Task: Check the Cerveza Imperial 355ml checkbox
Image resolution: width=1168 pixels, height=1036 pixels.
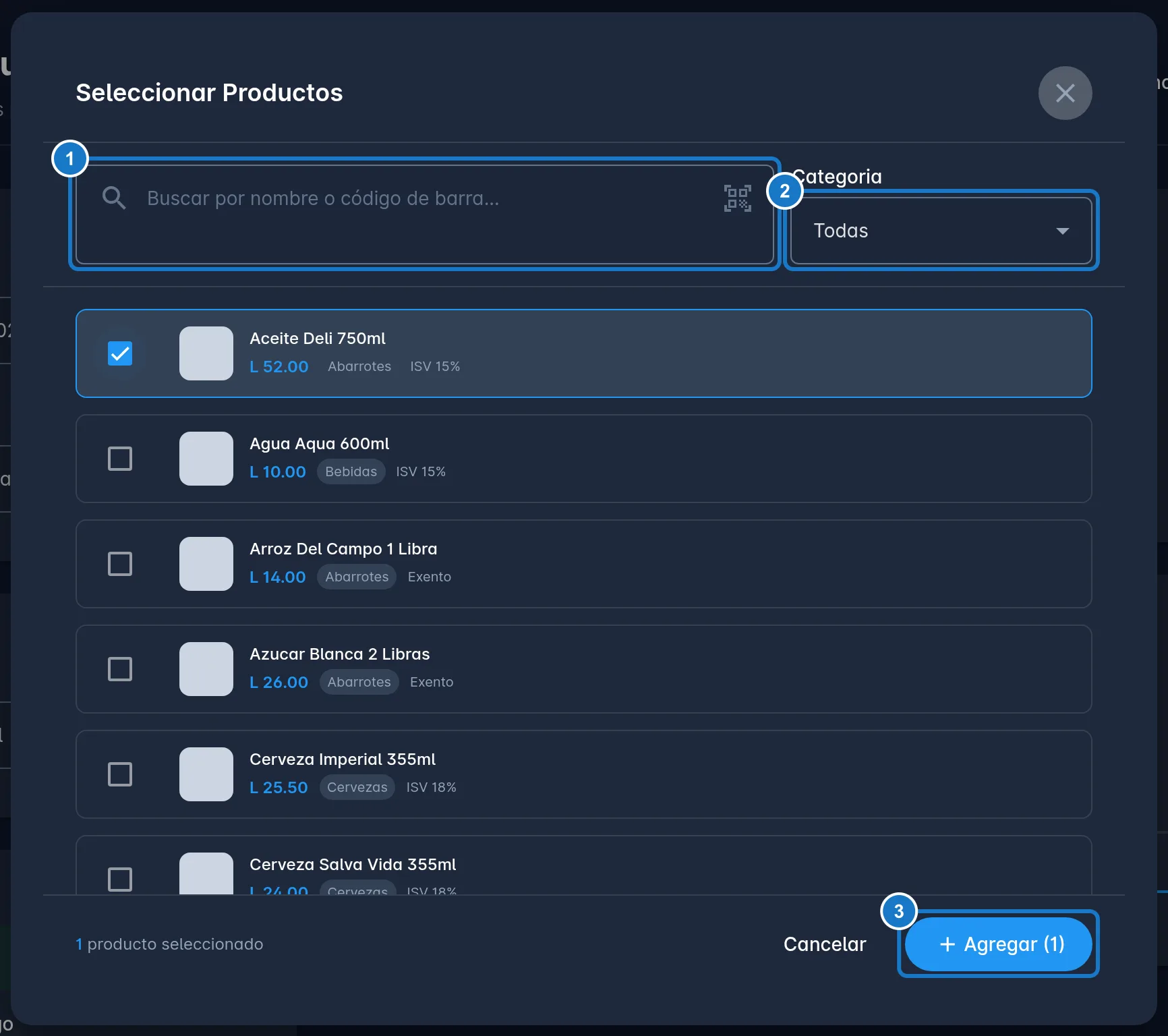Action: pos(120,774)
